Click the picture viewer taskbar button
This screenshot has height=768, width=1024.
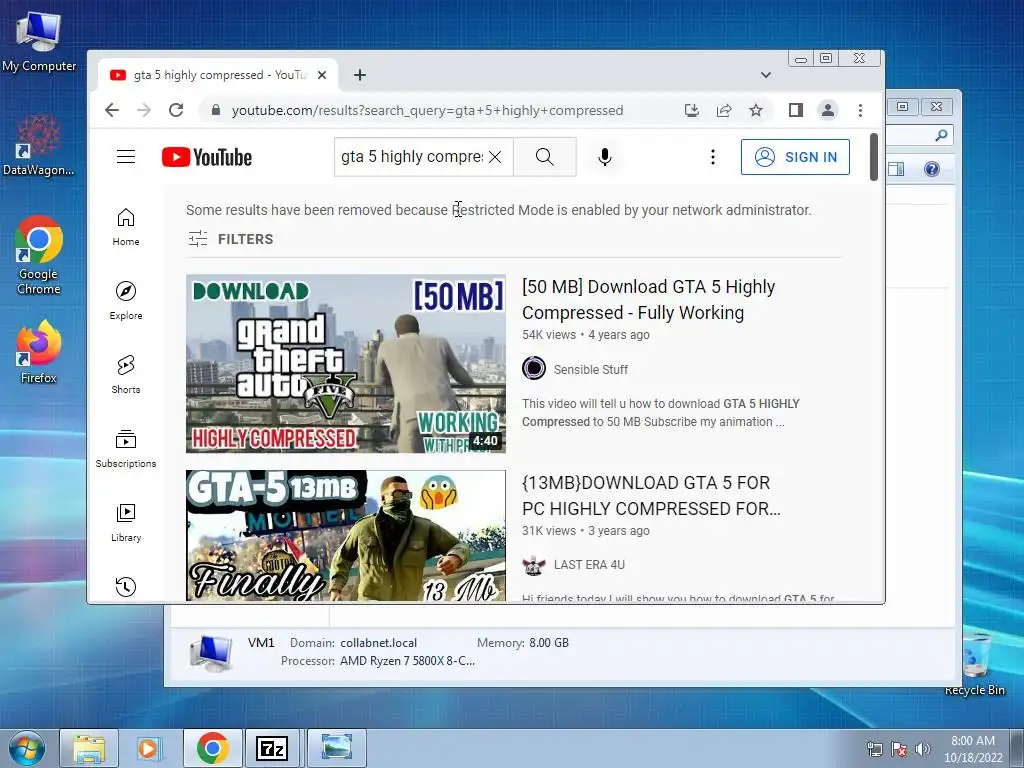[336, 748]
